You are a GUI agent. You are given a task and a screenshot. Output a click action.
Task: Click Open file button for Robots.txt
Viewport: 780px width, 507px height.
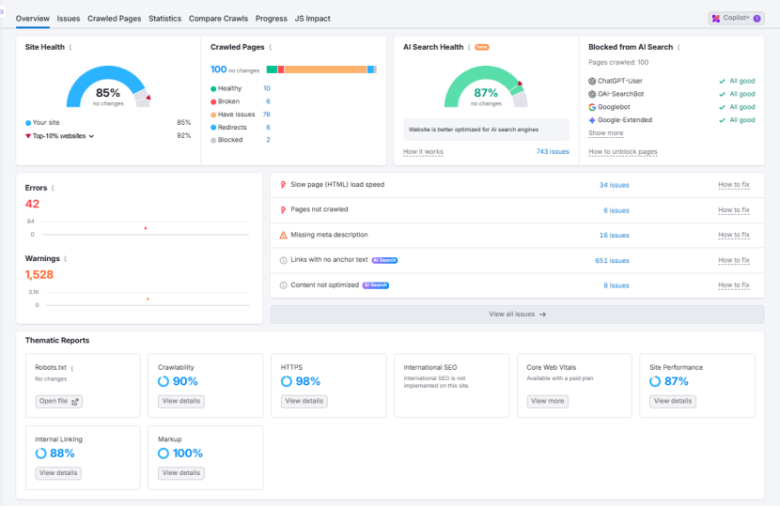point(59,401)
